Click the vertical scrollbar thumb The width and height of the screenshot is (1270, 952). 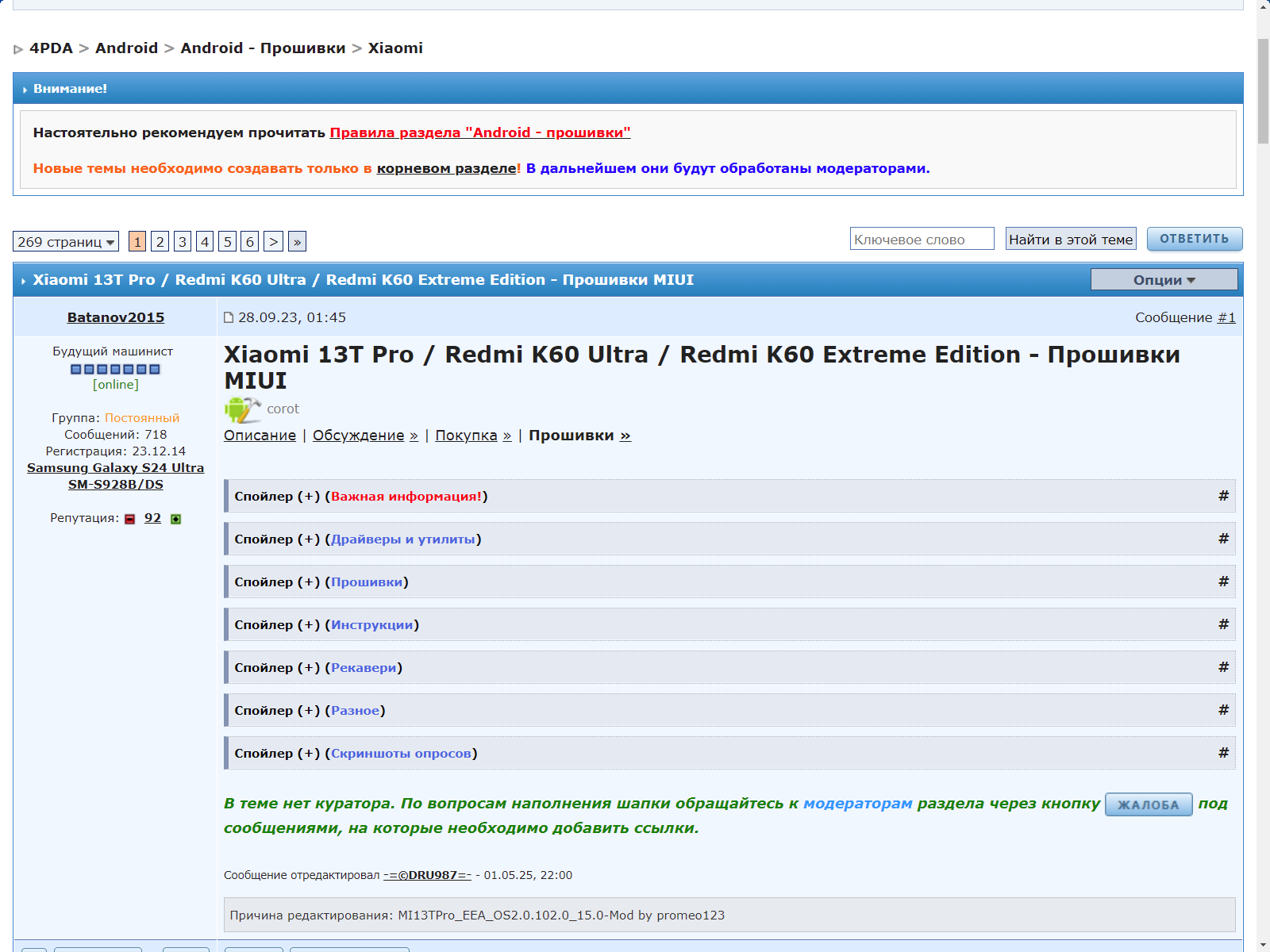click(1263, 90)
